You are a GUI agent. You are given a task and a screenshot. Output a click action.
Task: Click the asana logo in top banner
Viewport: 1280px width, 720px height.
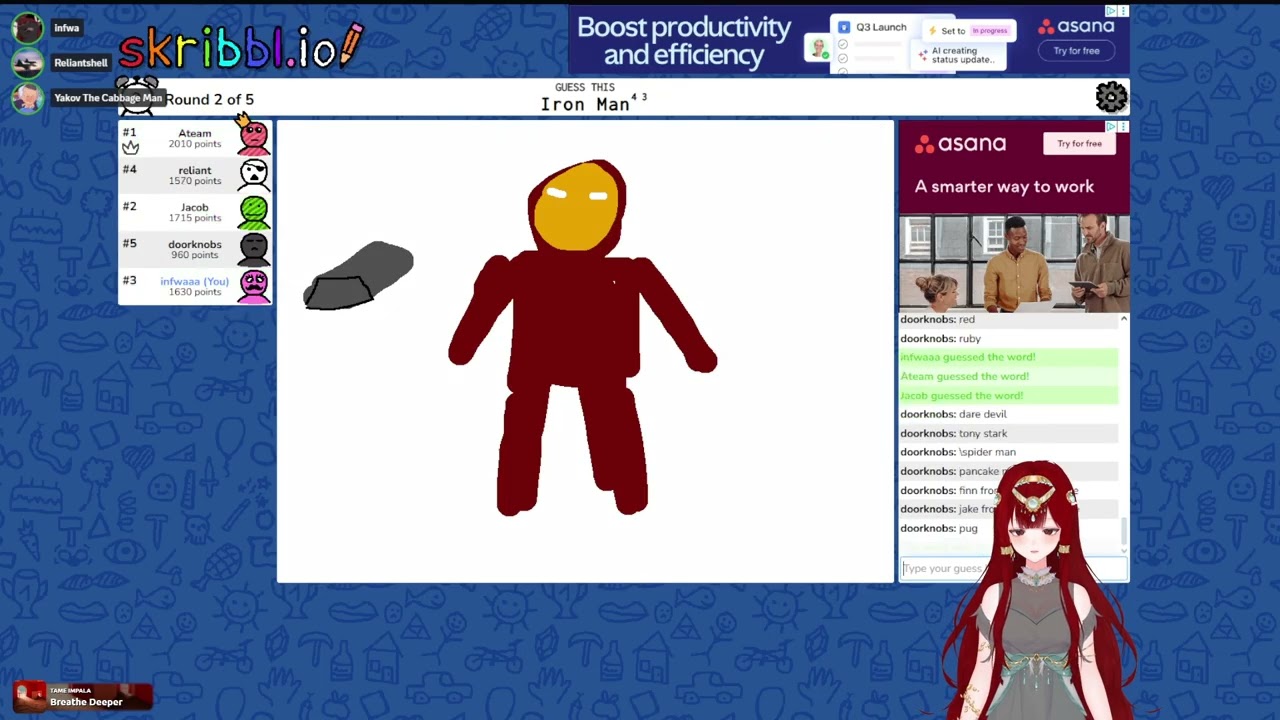[1076, 27]
